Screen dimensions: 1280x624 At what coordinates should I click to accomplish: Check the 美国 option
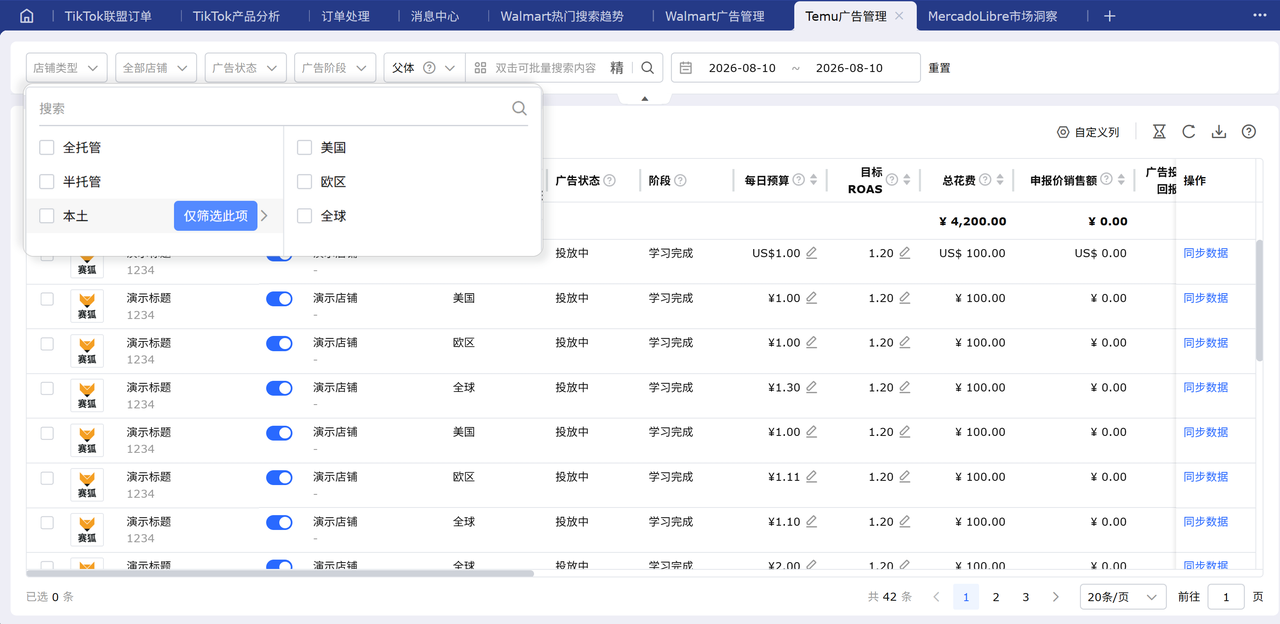tap(305, 148)
